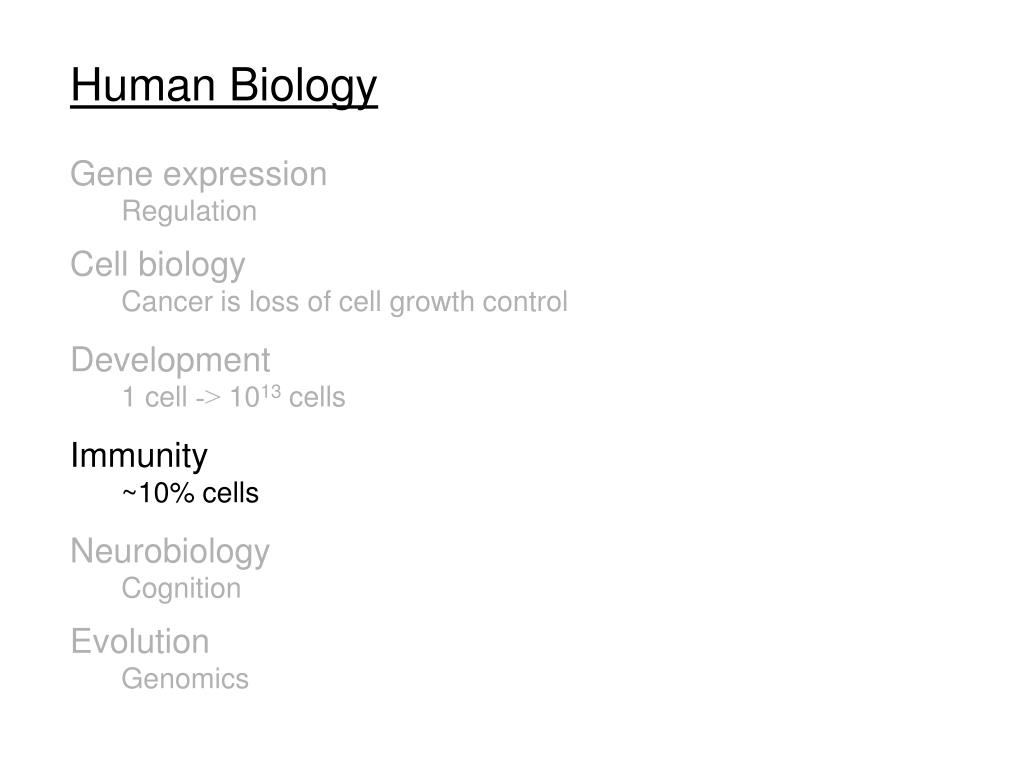Click Cancer is loss of cell growth control

tap(345, 302)
